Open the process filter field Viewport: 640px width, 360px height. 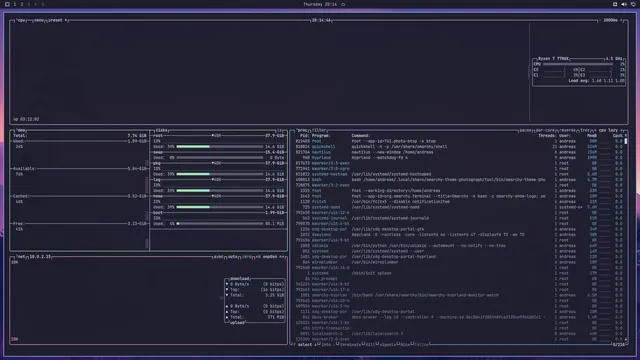pyautogui.click(x=319, y=131)
